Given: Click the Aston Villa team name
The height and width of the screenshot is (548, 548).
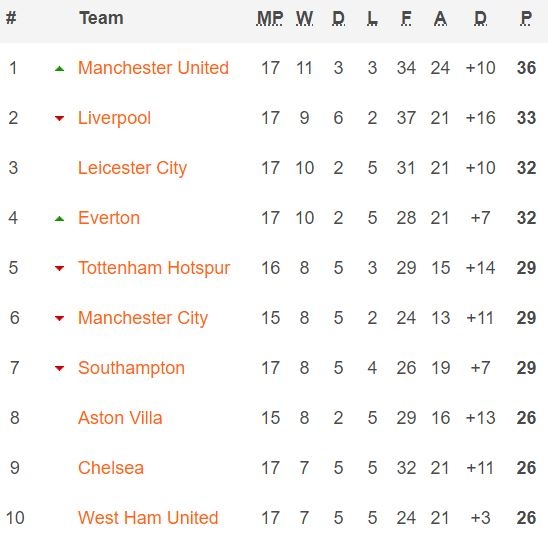Looking at the screenshot, I should pos(120,418).
